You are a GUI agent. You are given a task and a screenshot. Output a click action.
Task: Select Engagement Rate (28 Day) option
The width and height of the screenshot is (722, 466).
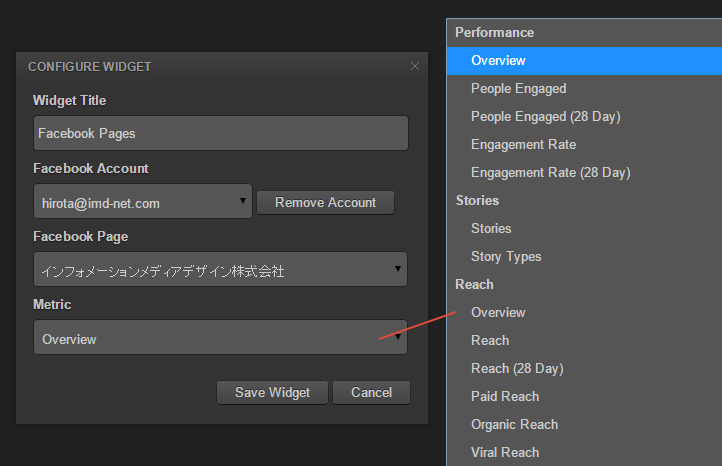click(584, 173)
